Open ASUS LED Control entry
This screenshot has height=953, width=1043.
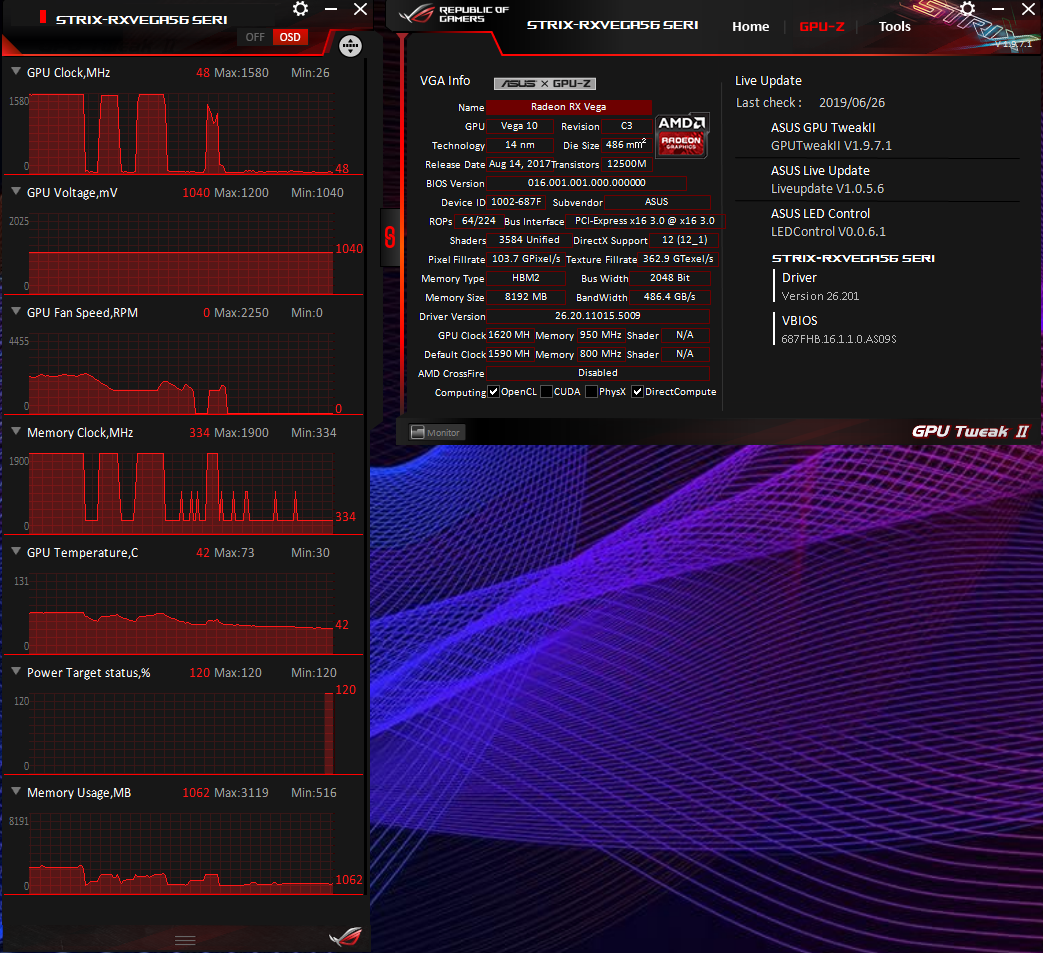[828, 223]
